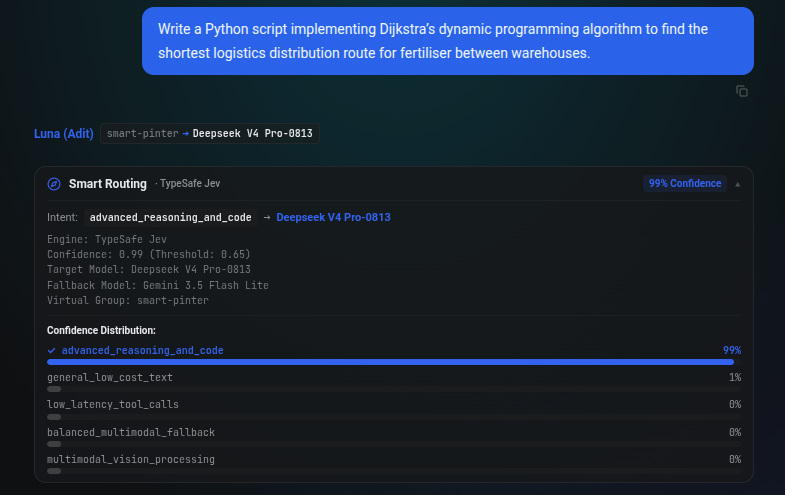
Task: Click the Virtual Group: smart-pinter line
Action: pos(128,300)
